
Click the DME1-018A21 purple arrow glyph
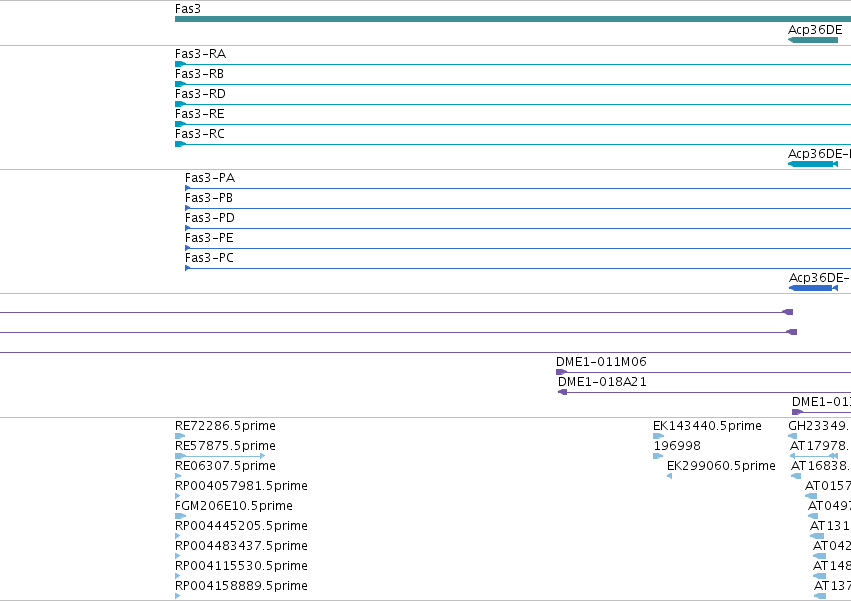click(x=563, y=392)
